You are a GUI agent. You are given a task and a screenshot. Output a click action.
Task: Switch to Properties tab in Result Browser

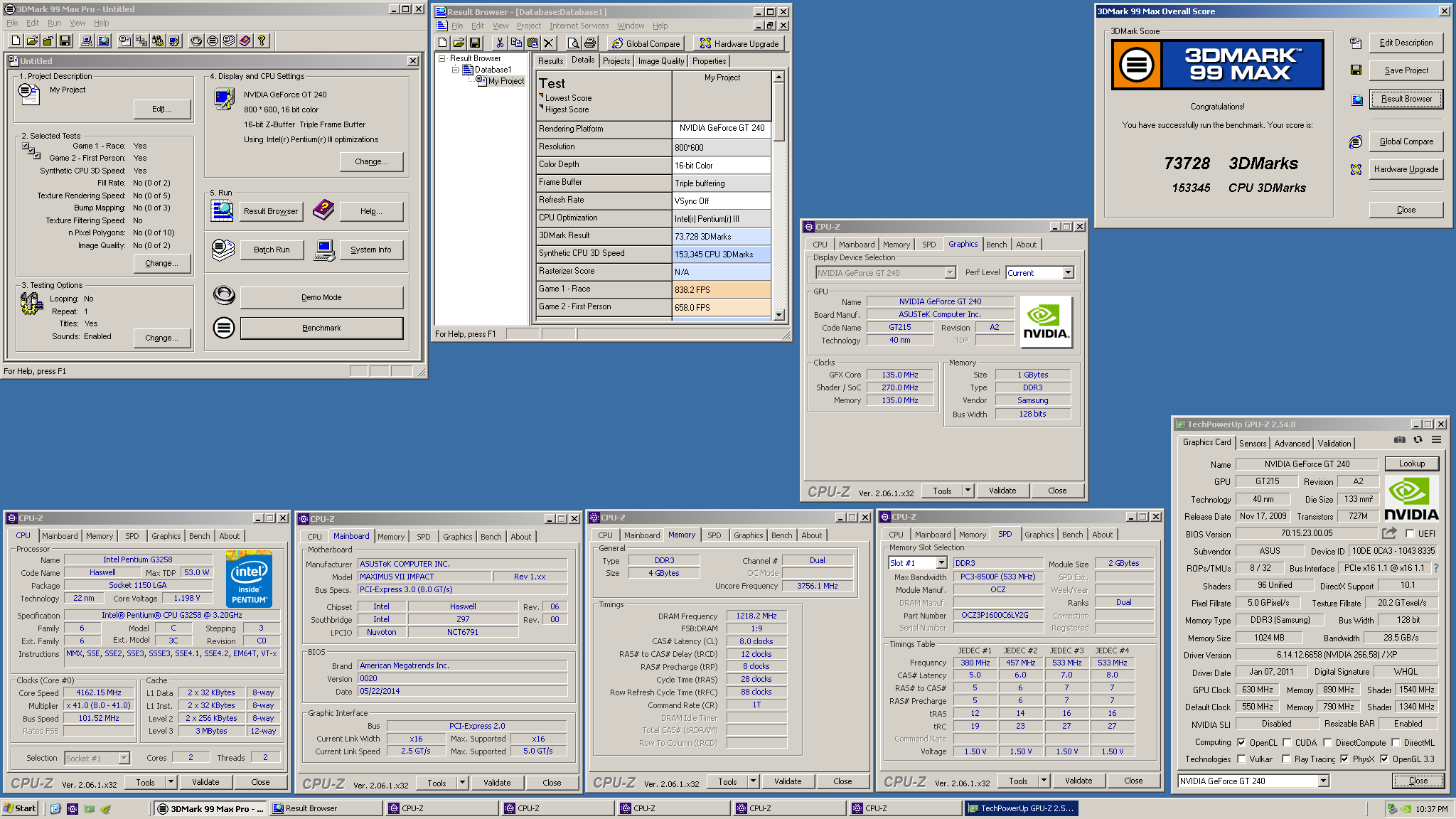(709, 61)
